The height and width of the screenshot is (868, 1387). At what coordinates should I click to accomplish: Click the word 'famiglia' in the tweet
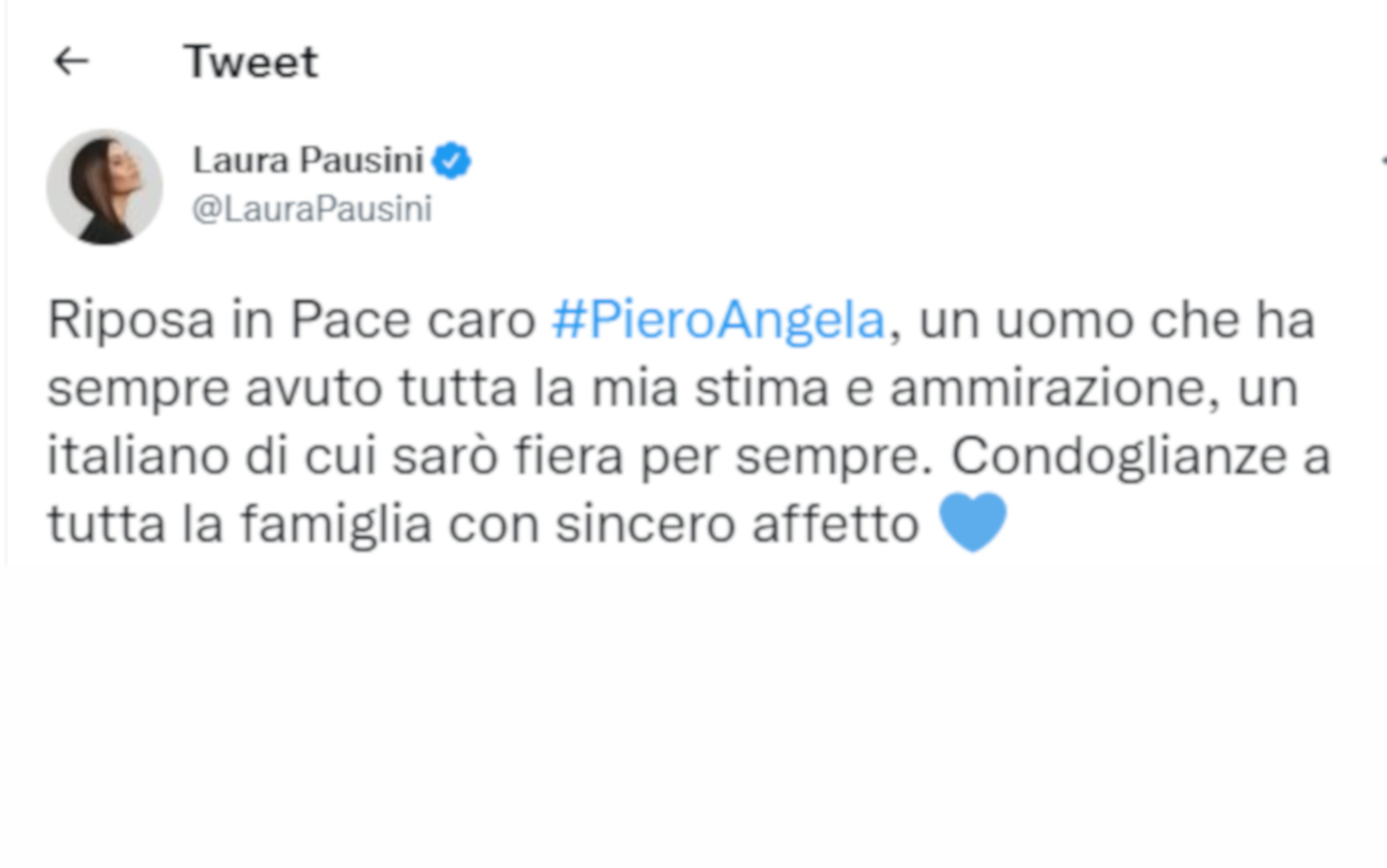[x=337, y=525]
